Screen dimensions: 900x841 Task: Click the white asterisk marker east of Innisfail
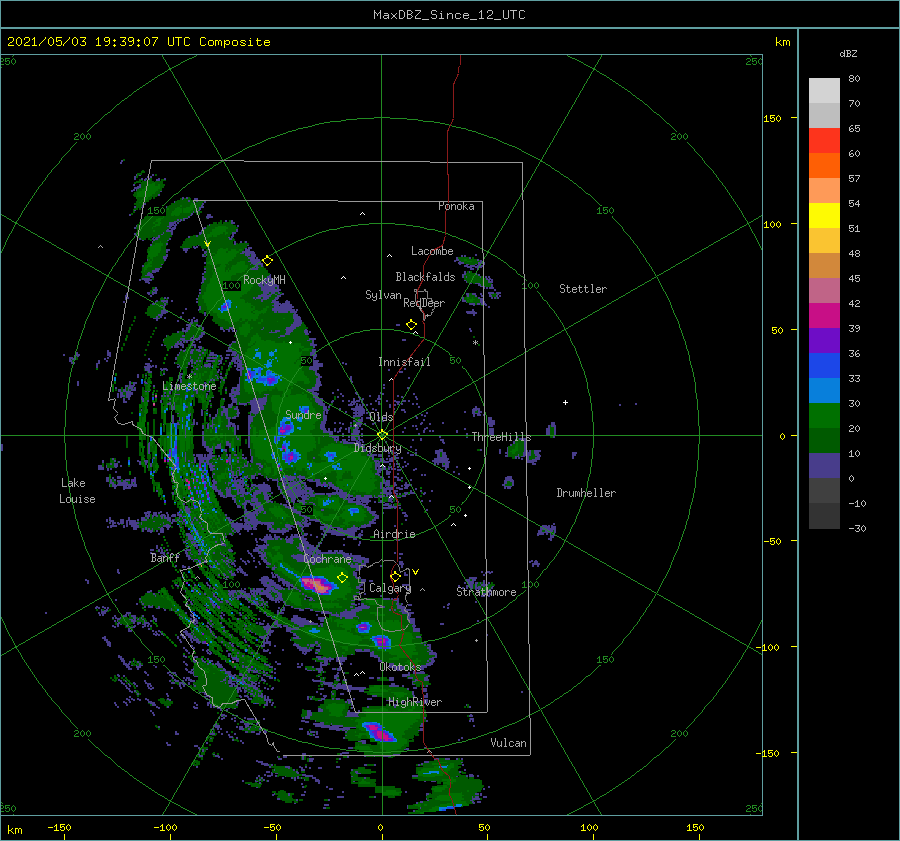click(475, 343)
